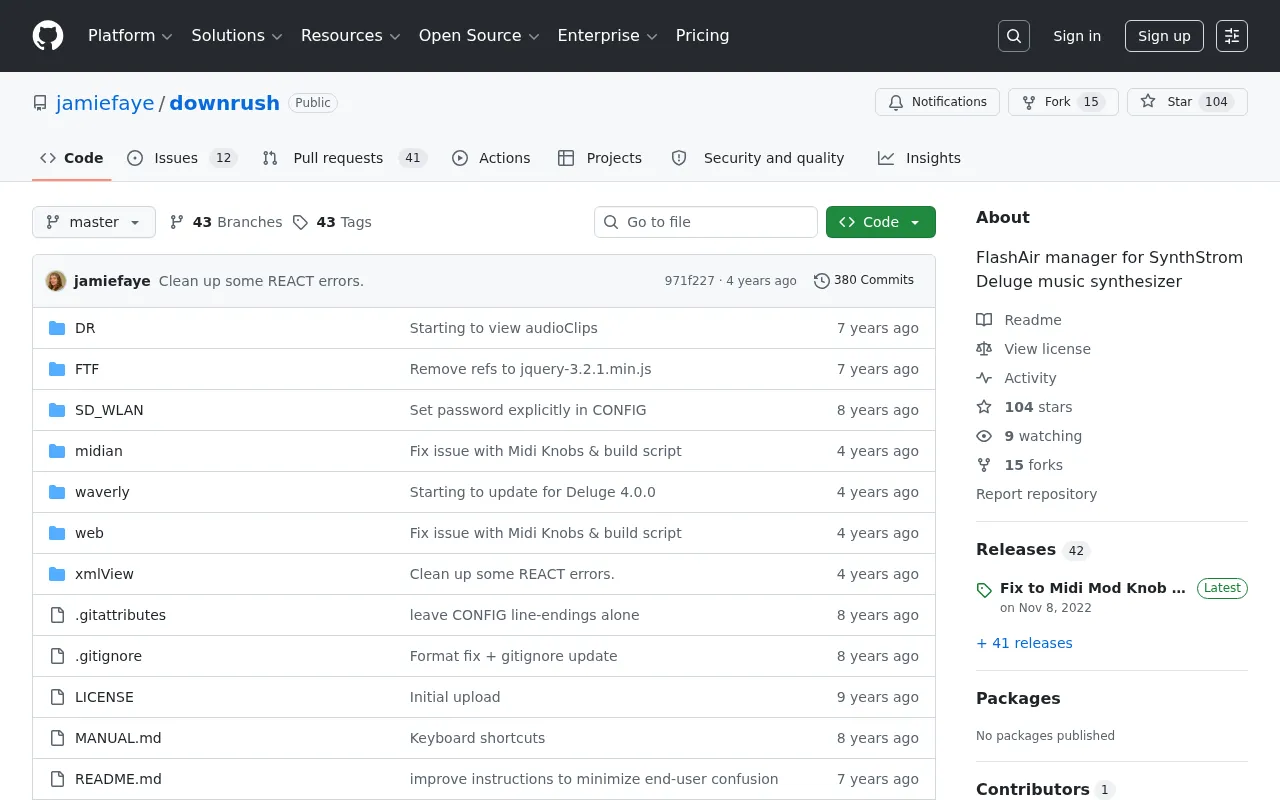Open commit message 'Starting to view audioClips'
Viewport: 1280px width, 800px height.
(x=504, y=328)
